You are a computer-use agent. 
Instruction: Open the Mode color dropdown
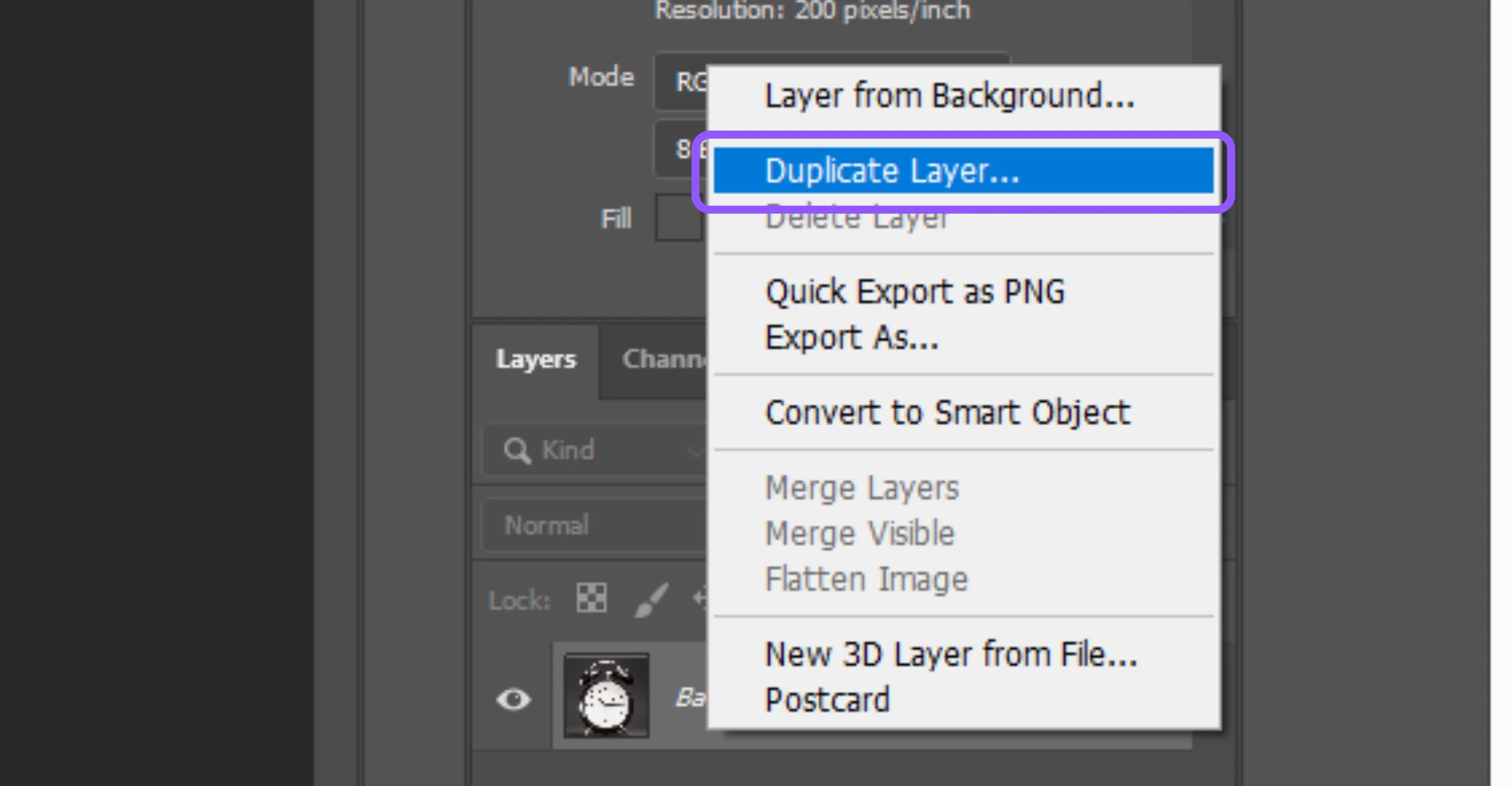point(681,81)
